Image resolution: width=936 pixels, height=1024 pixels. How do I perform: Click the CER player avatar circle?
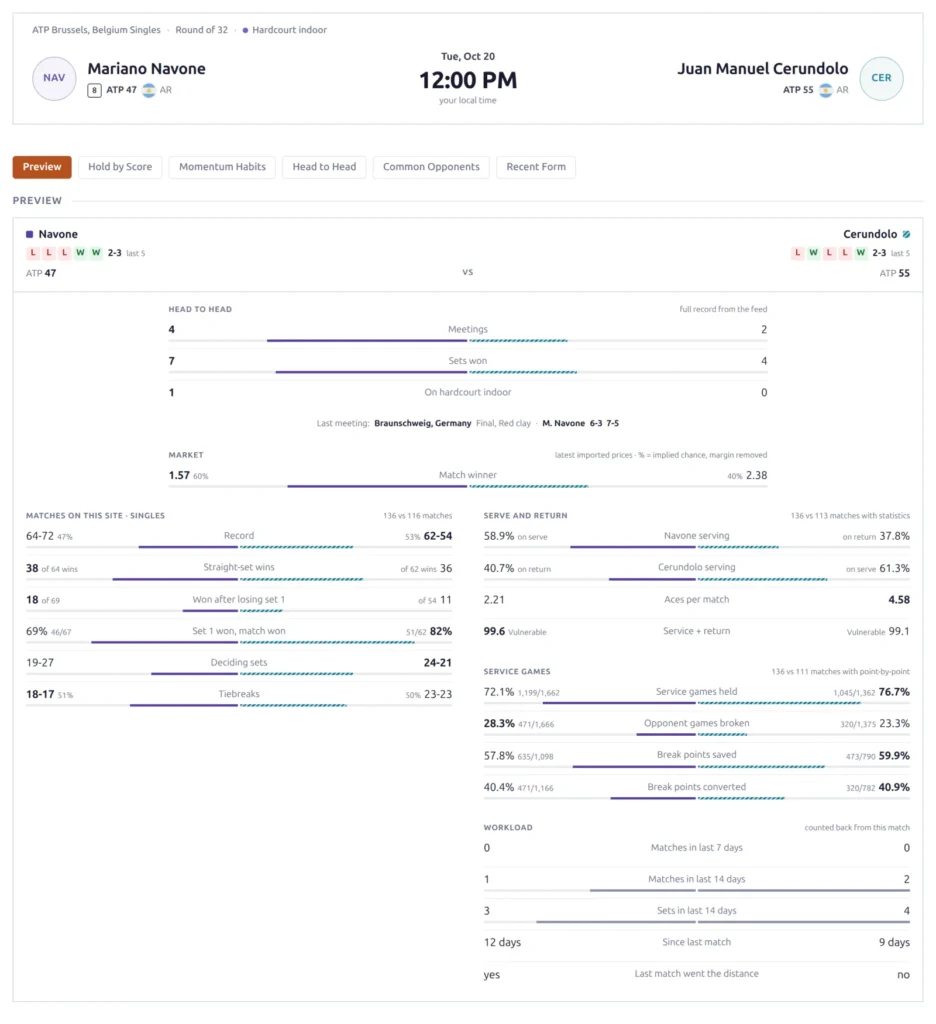coord(881,78)
